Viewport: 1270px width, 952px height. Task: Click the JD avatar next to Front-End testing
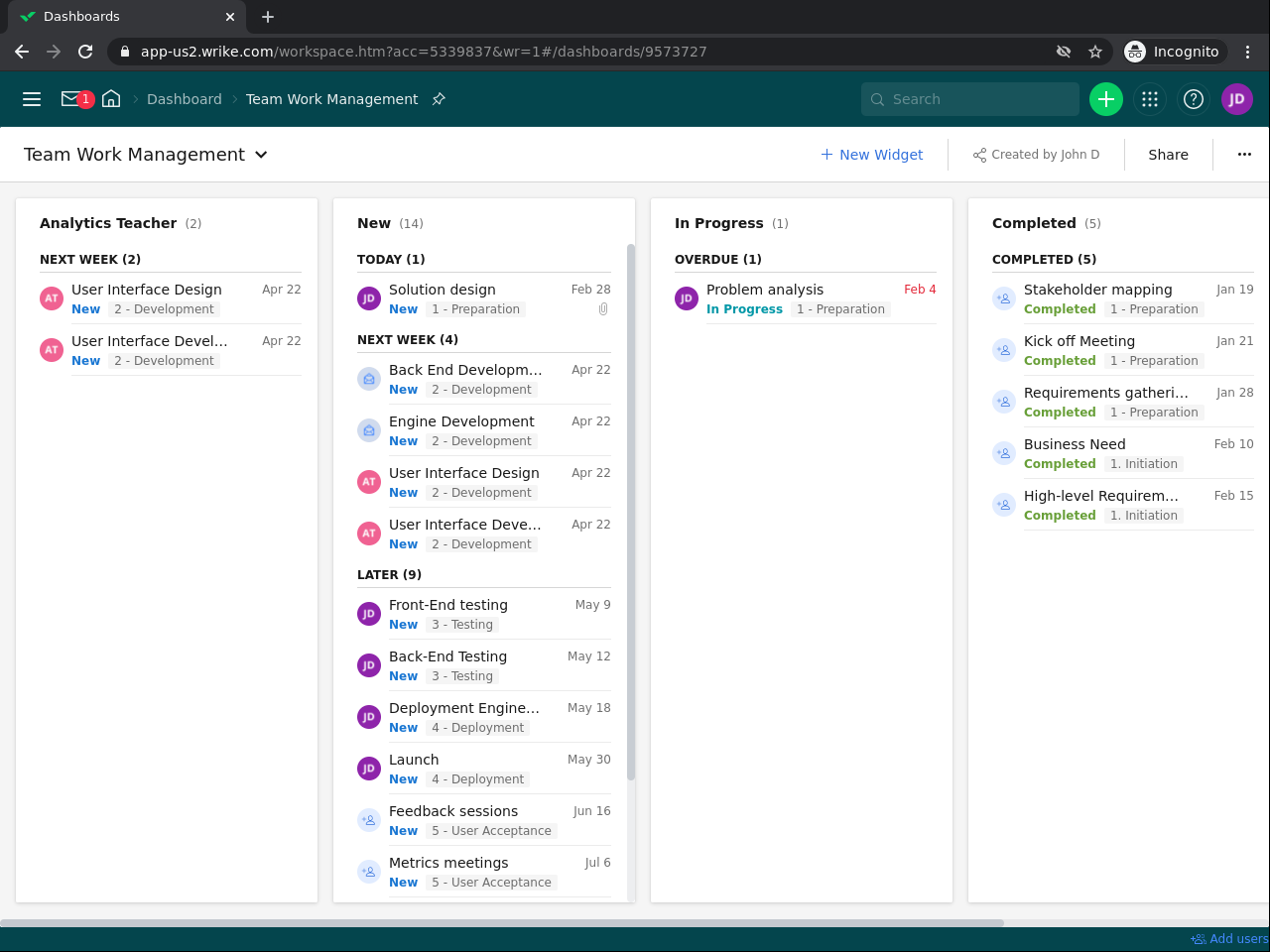click(369, 614)
